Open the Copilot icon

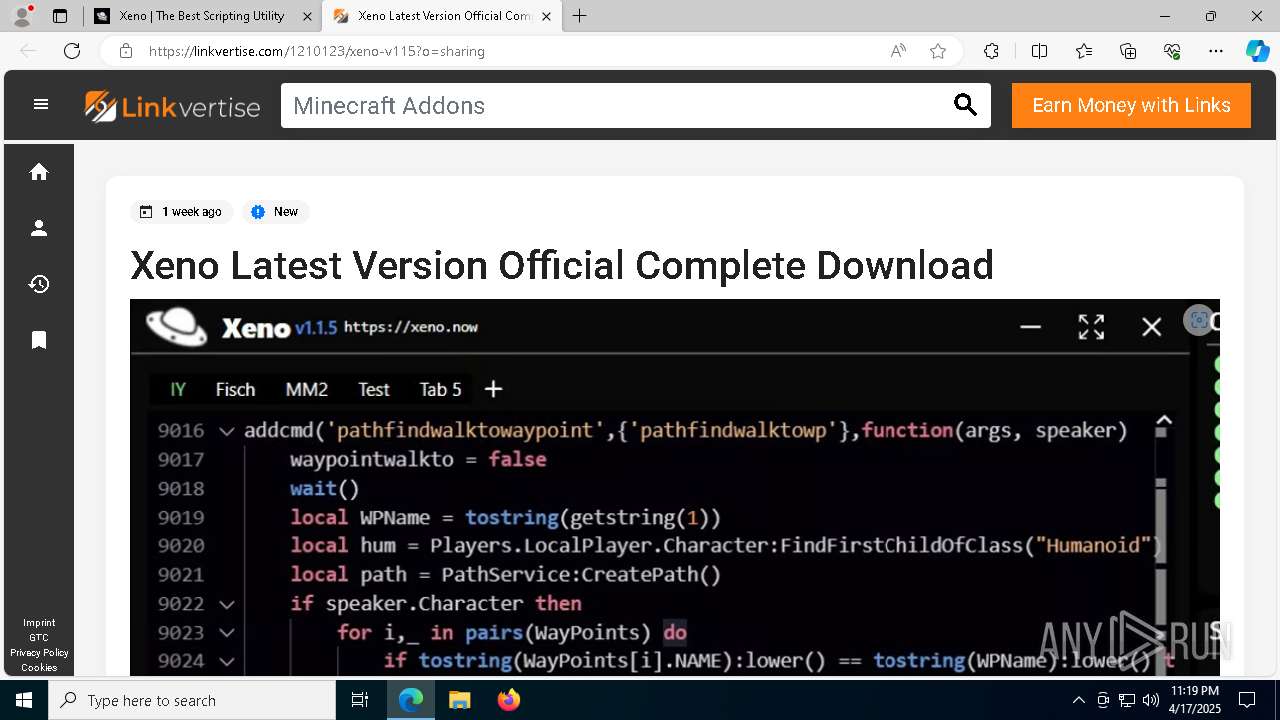click(1257, 51)
